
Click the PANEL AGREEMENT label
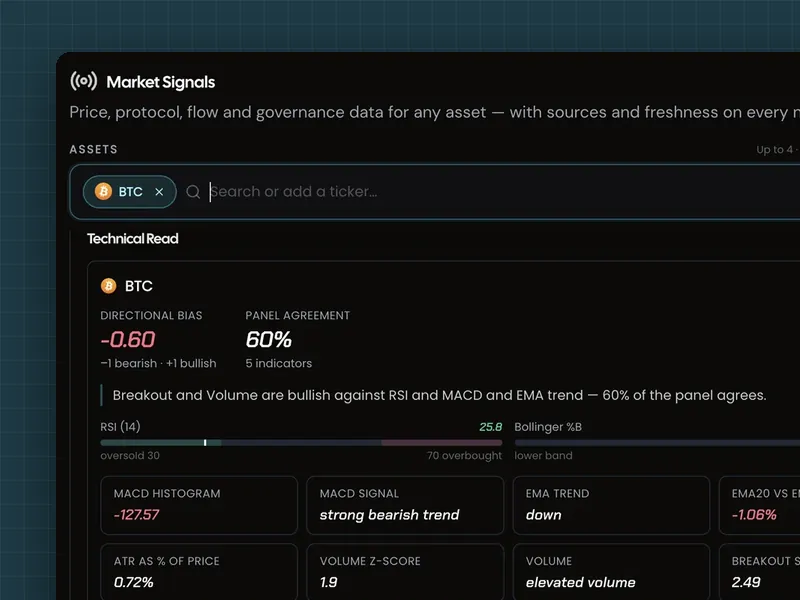pos(297,315)
